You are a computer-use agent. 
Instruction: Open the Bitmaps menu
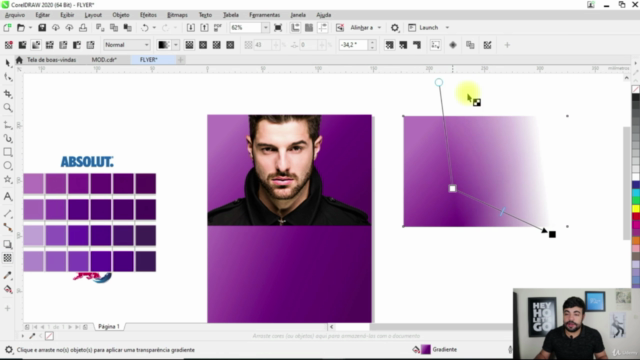pos(178,15)
